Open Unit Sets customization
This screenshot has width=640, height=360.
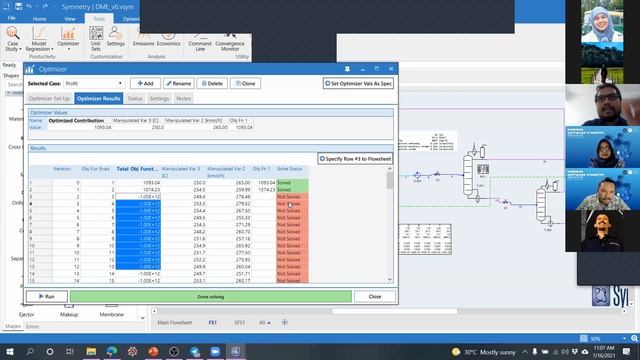coord(96,39)
